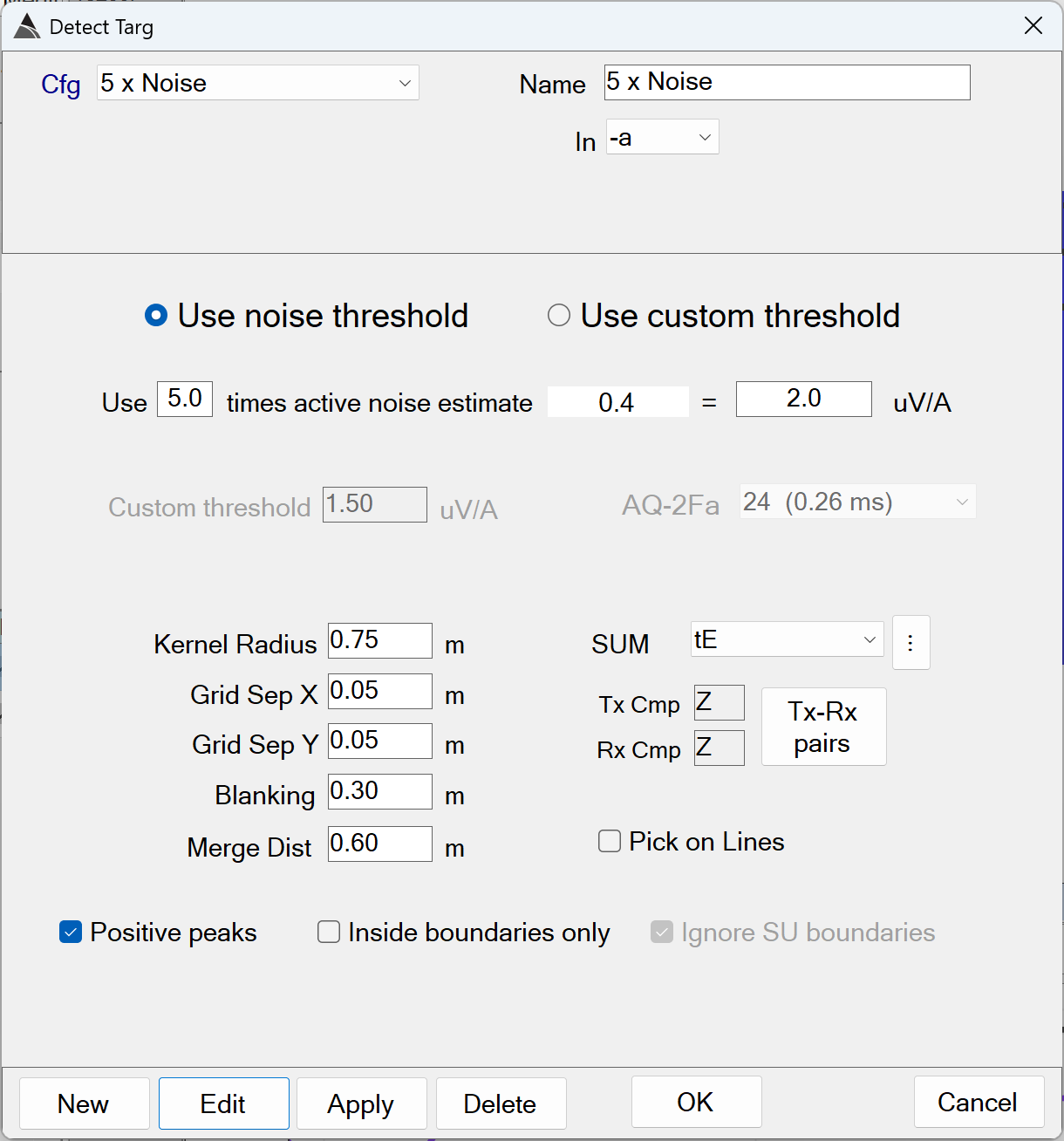Select Use custom threshold option
This screenshot has width=1064, height=1141.
coord(559,315)
